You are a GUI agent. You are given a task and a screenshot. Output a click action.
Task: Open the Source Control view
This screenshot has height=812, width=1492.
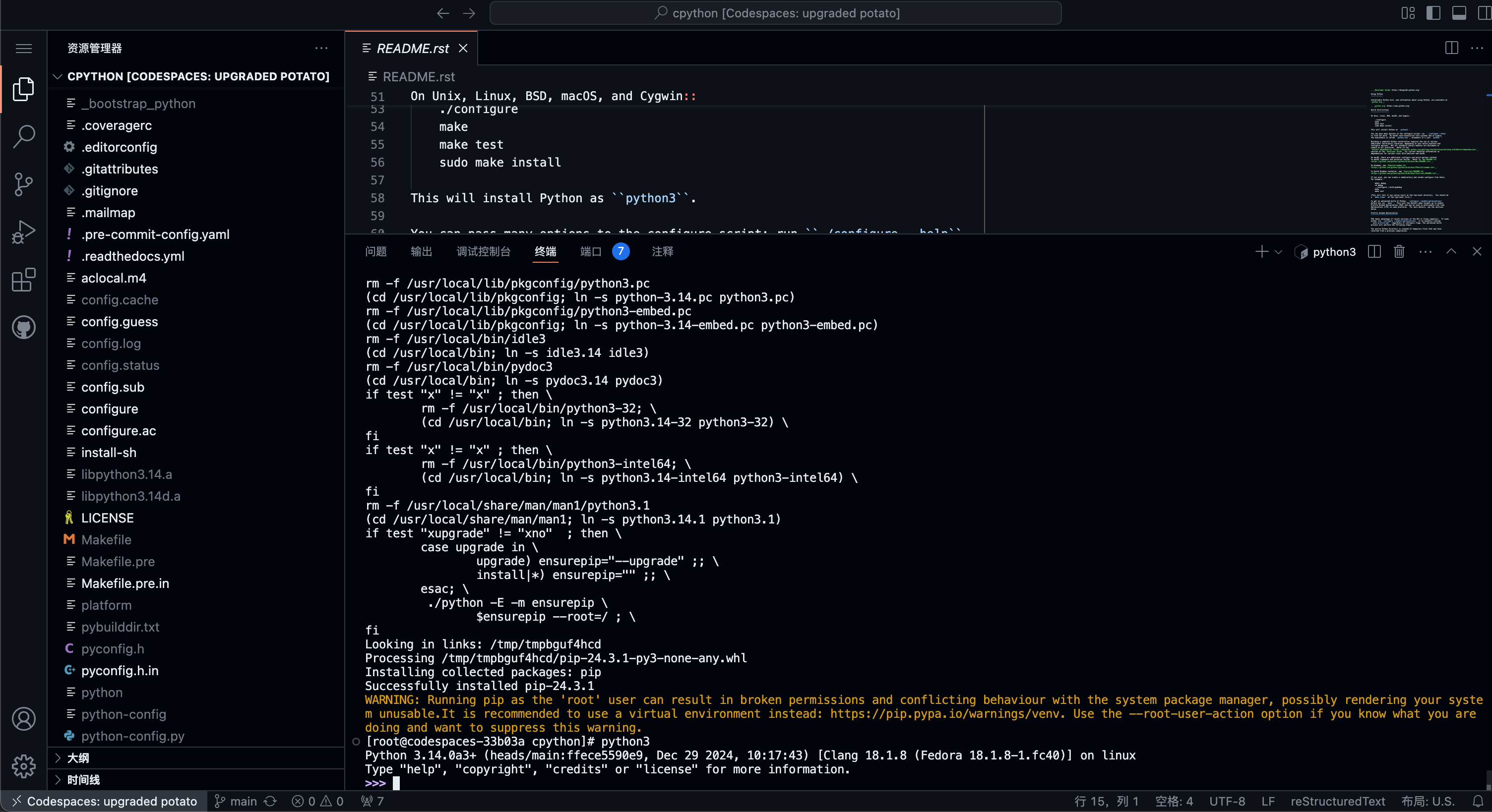point(24,184)
